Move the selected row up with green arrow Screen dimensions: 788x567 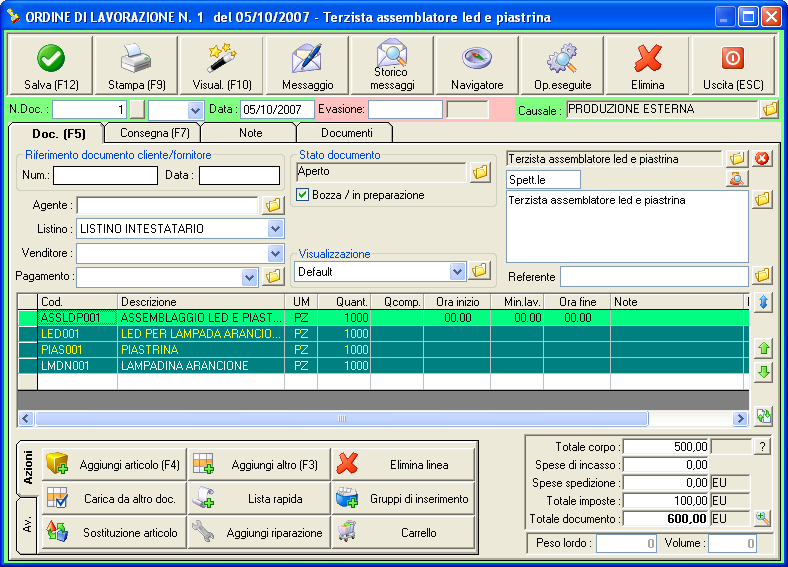764,348
